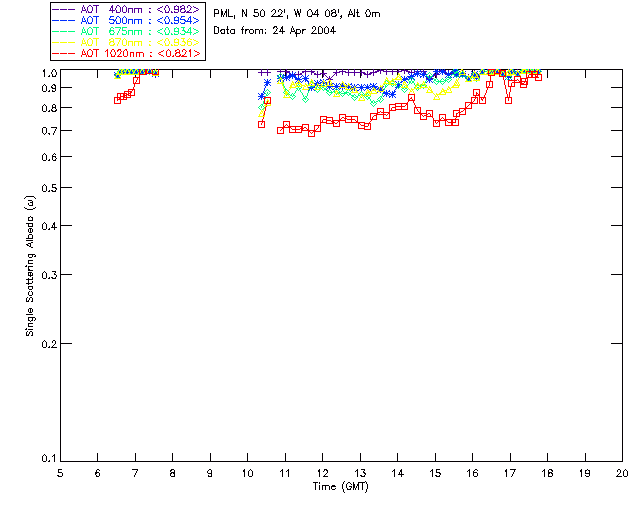
Task: Click the x-axis tick label 8
Action: click(x=173, y=473)
